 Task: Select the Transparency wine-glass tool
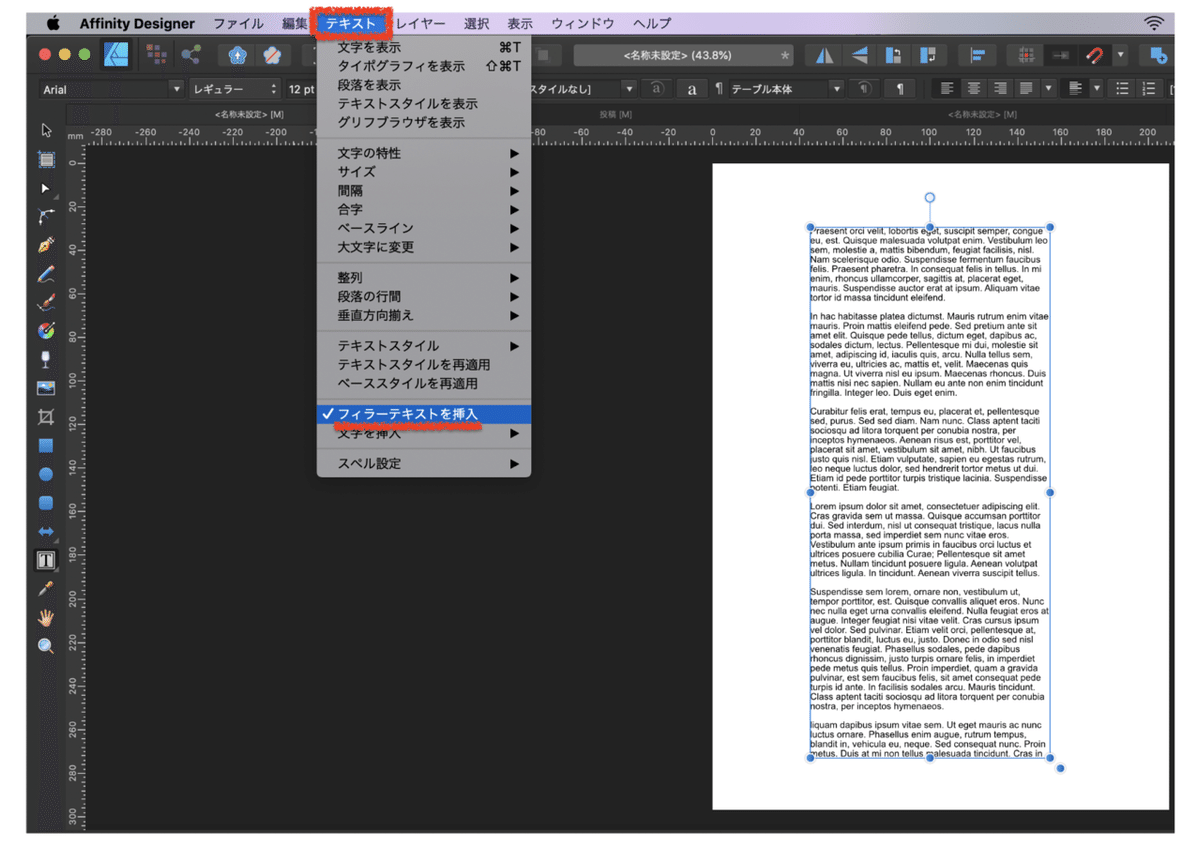(46, 359)
